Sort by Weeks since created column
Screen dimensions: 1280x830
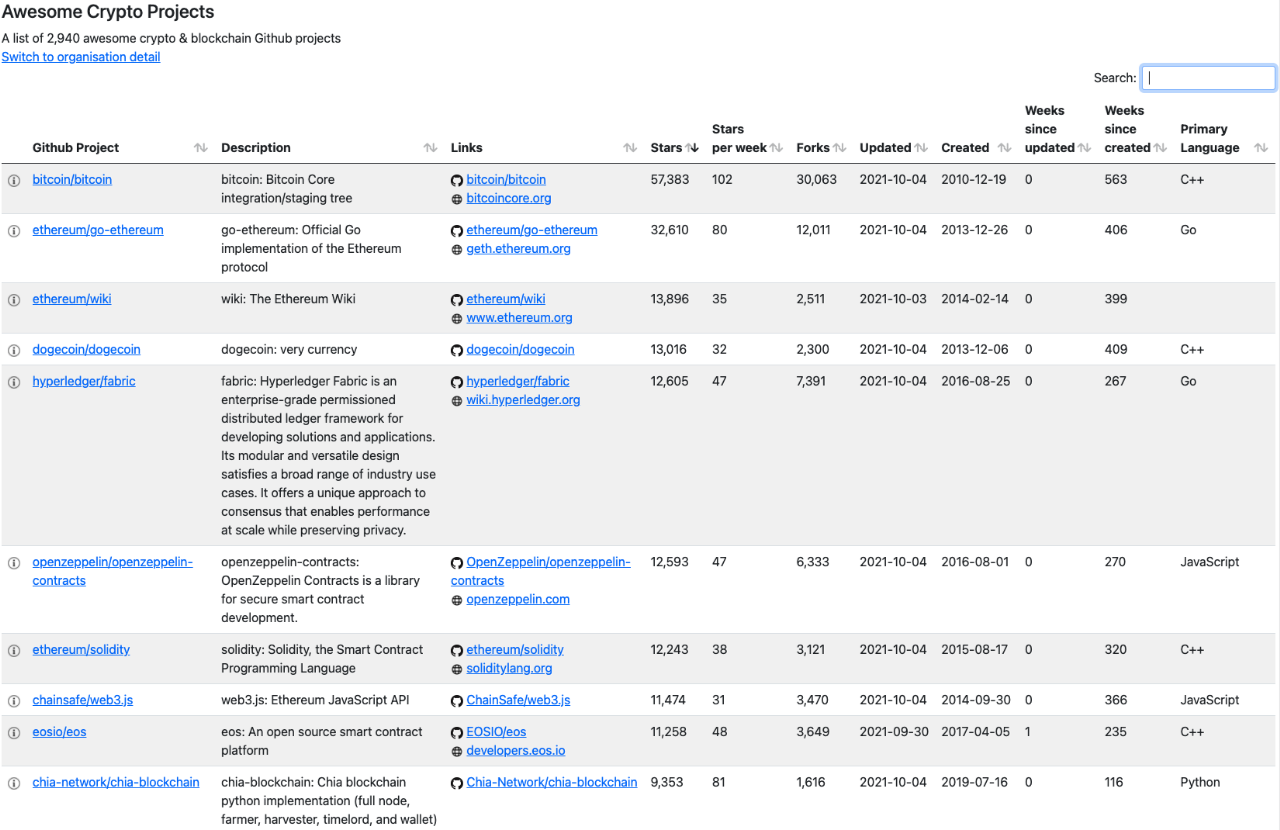(x=1160, y=148)
